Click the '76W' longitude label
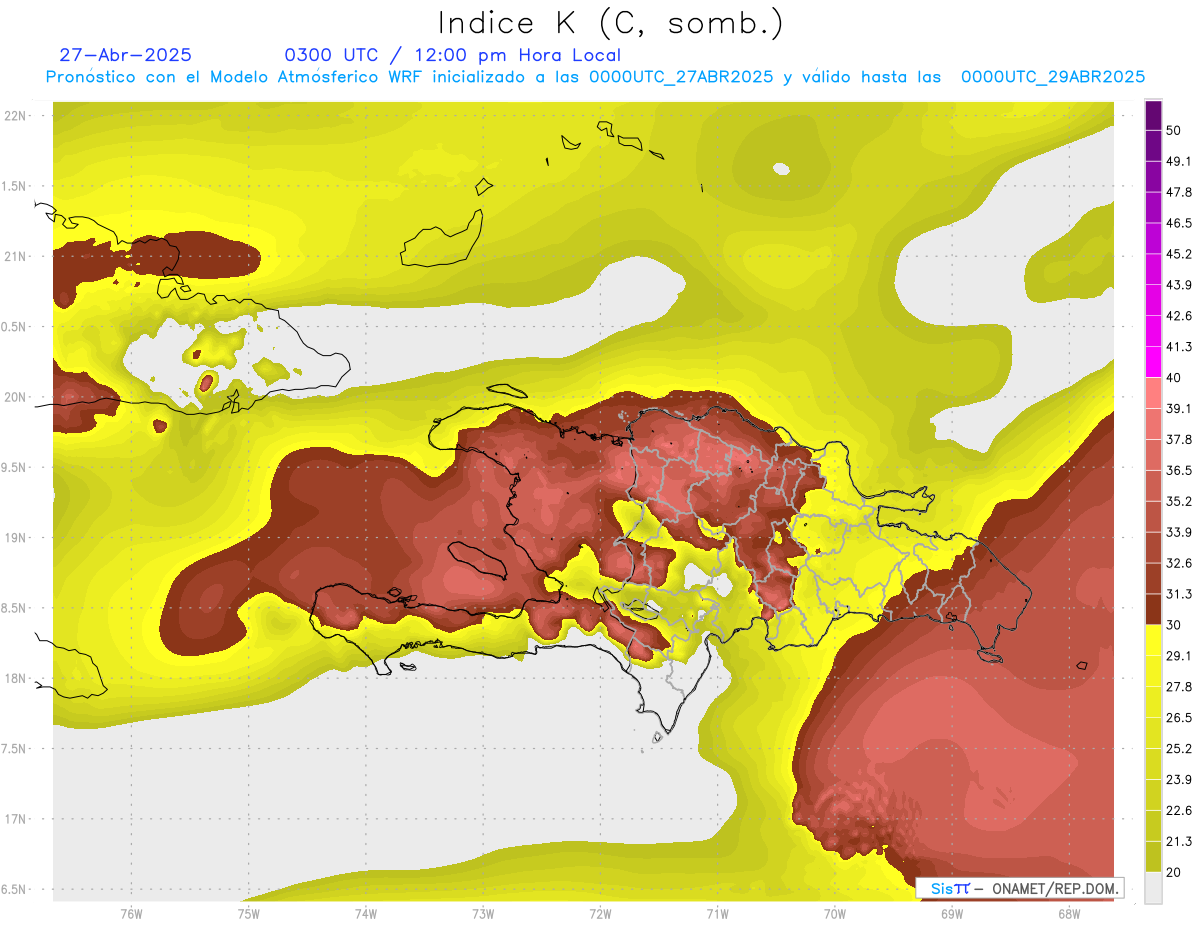This screenshot has width=1200, height=927. pos(131,914)
